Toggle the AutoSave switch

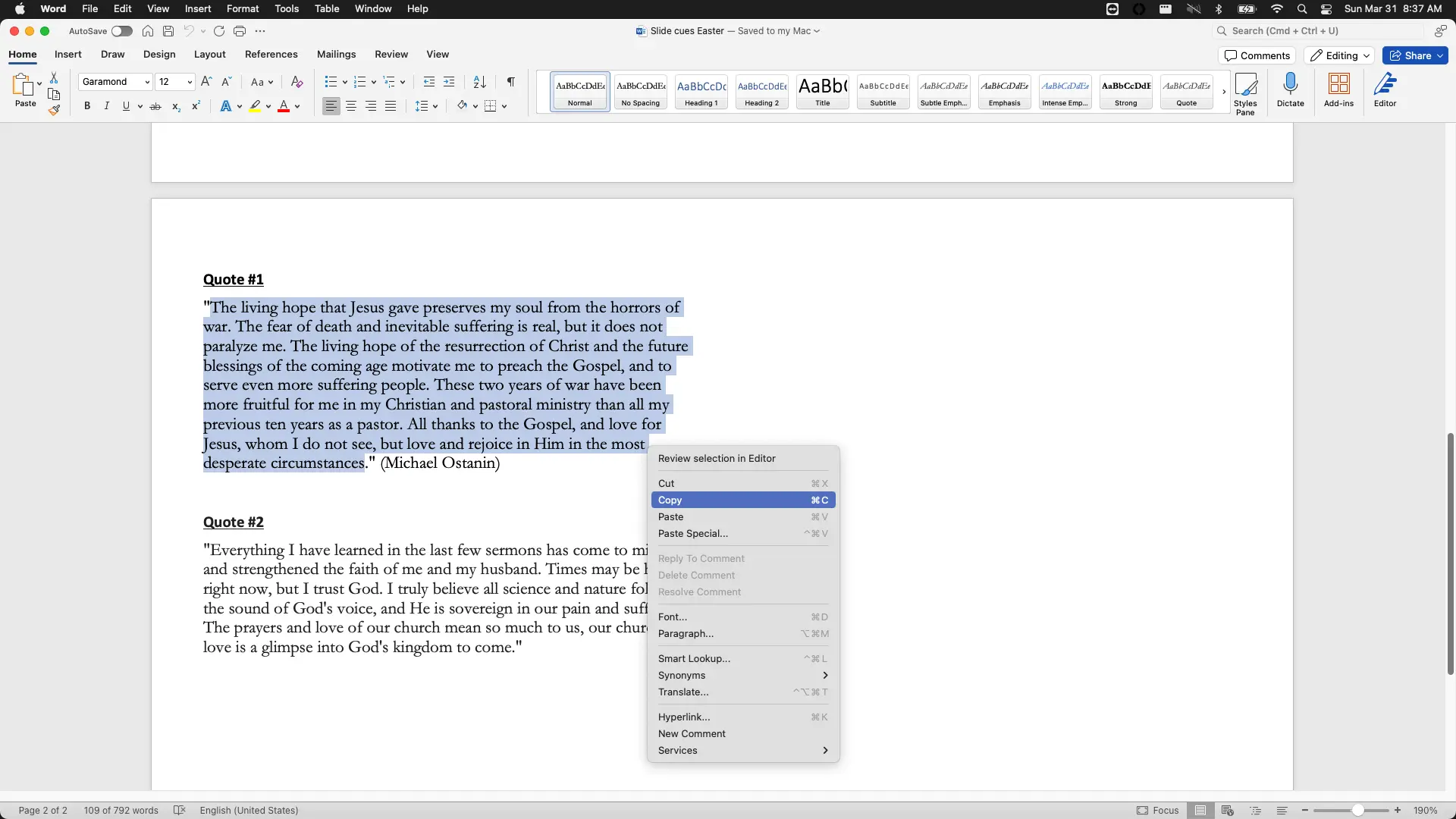point(121,31)
